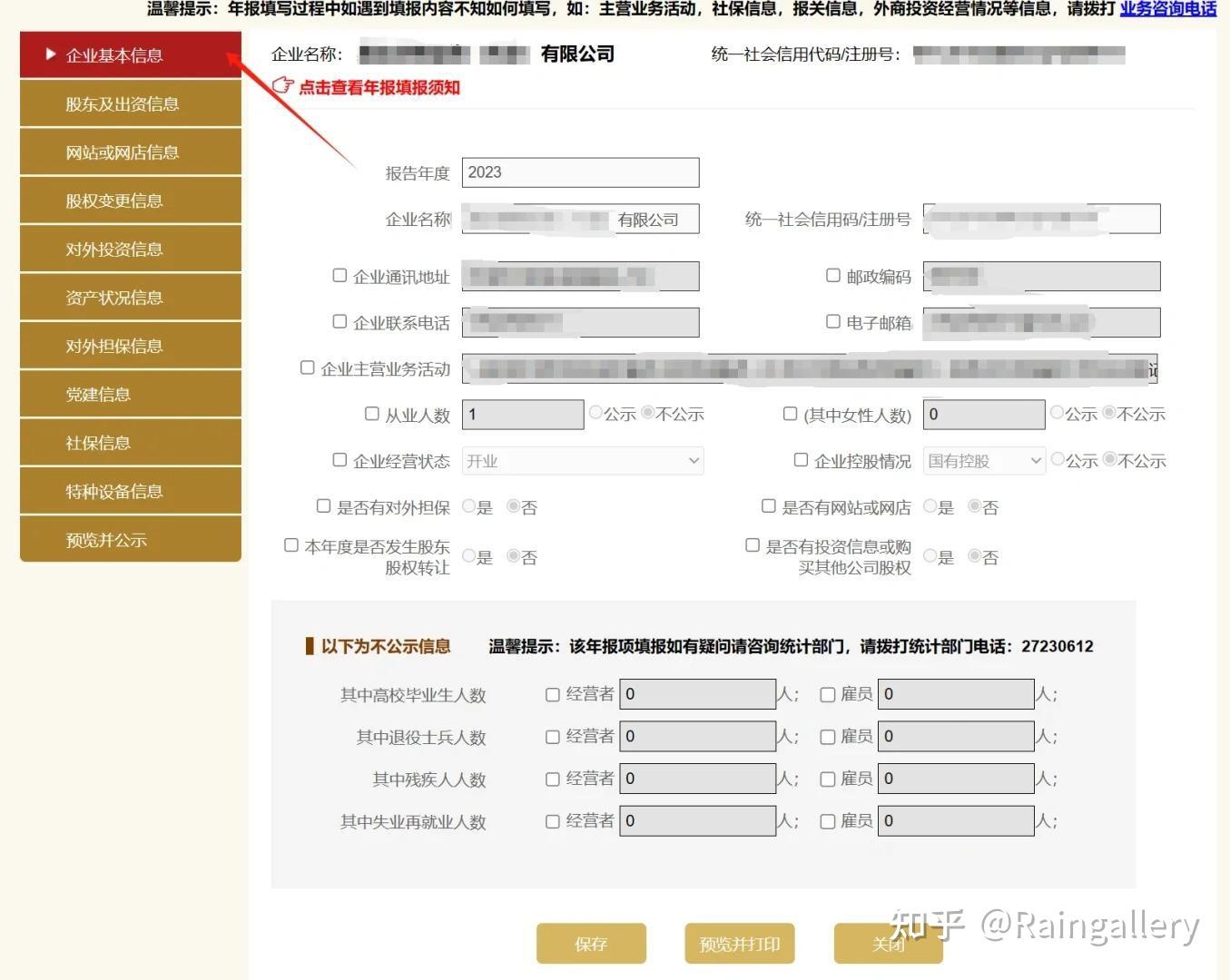Select 不公示 radio for 企业控股情况
1230x980 pixels.
1109,459
